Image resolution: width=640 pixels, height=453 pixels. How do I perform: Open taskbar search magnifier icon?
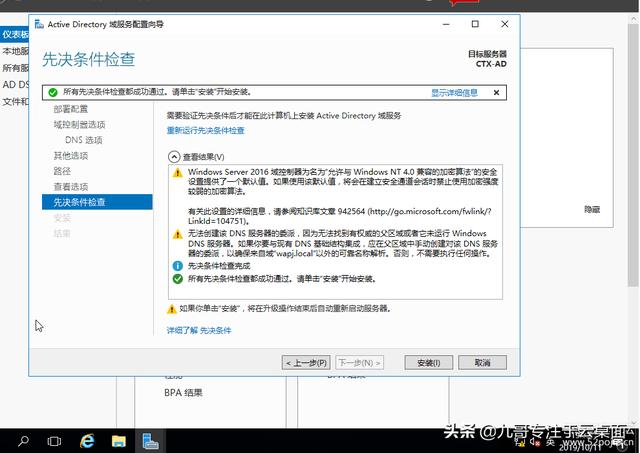click(23, 441)
